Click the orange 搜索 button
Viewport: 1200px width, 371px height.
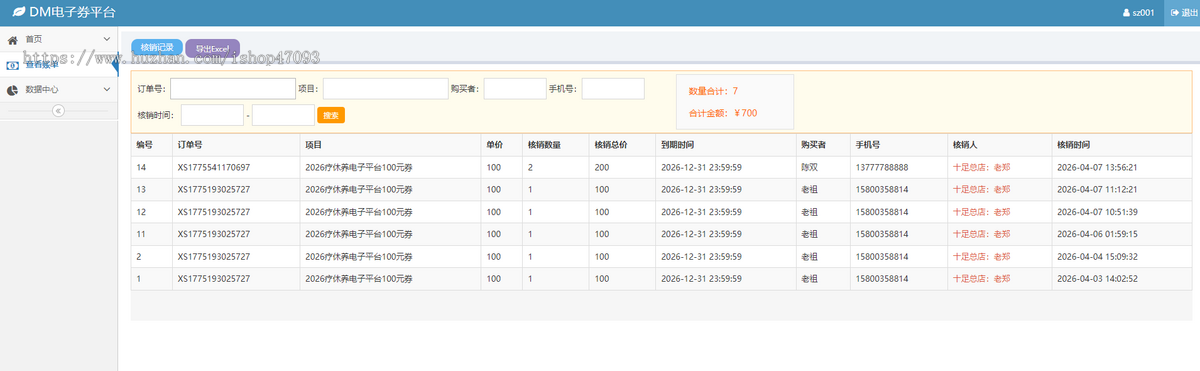[331, 115]
